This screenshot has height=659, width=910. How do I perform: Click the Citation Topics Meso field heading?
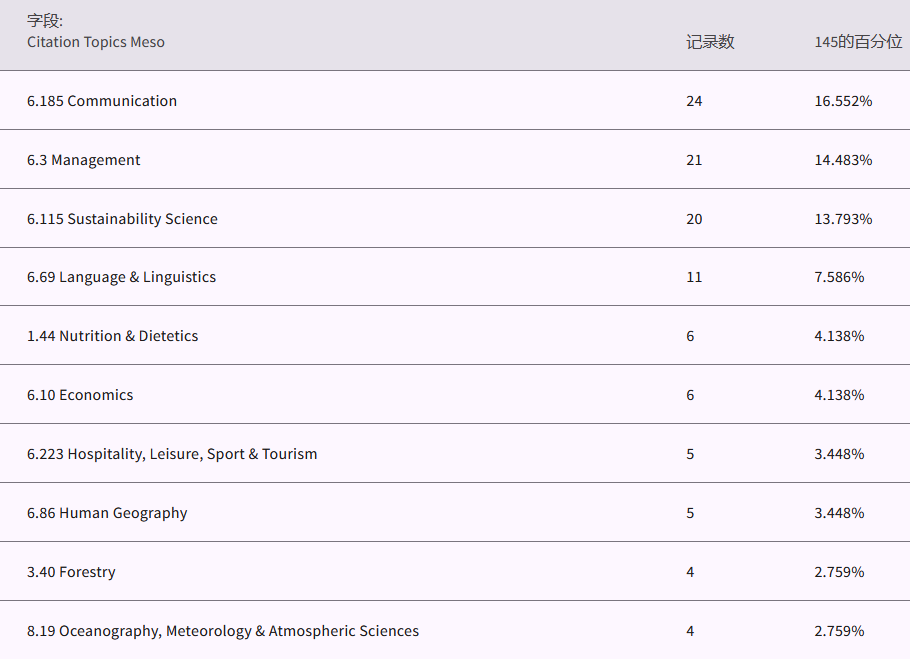click(96, 42)
